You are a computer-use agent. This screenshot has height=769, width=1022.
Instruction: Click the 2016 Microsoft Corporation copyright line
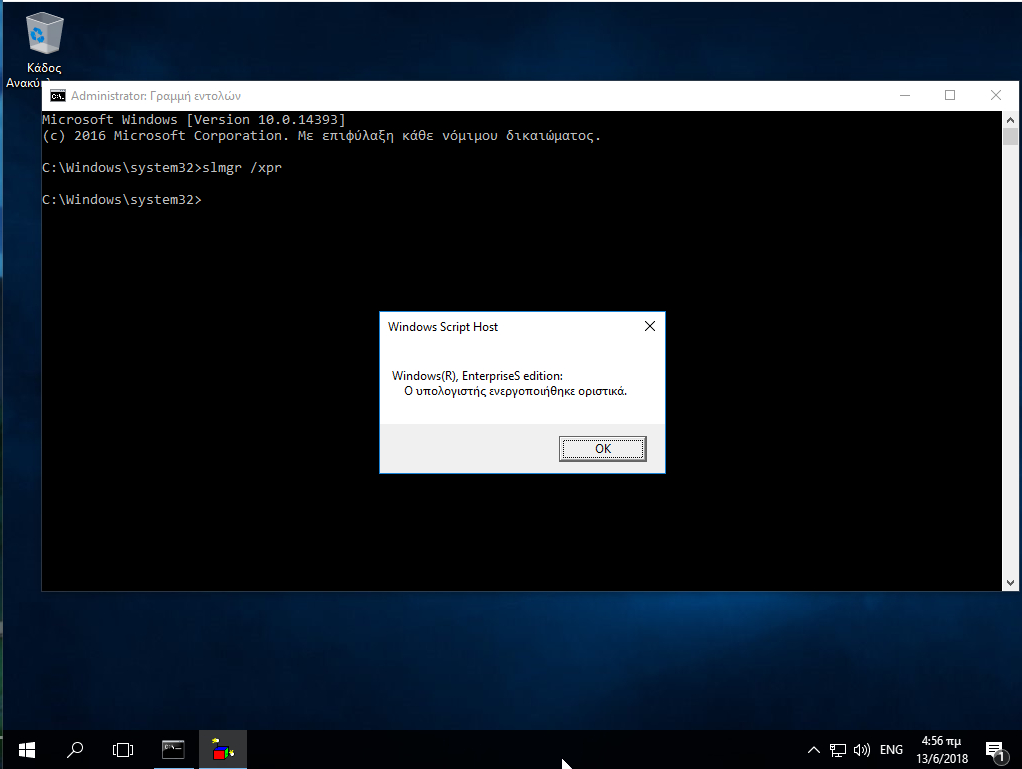click(321, 136)
